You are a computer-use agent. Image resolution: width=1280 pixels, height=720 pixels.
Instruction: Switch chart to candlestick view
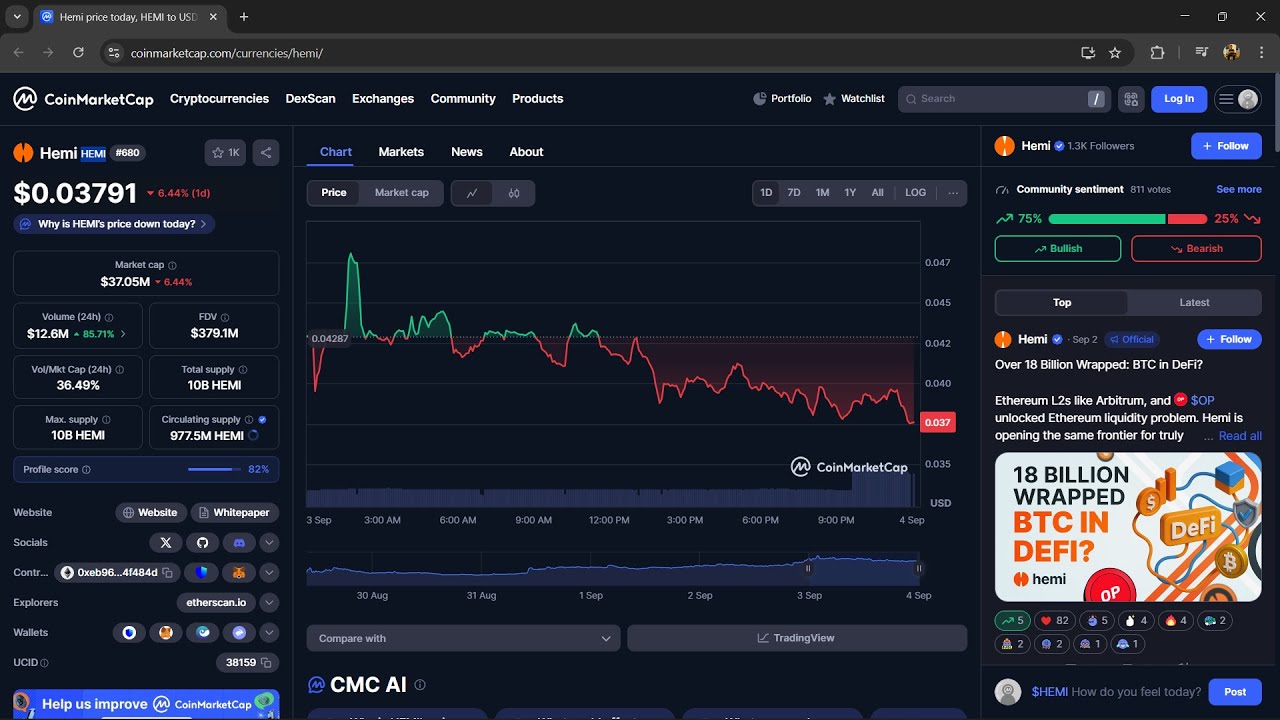tap(514, 193)
